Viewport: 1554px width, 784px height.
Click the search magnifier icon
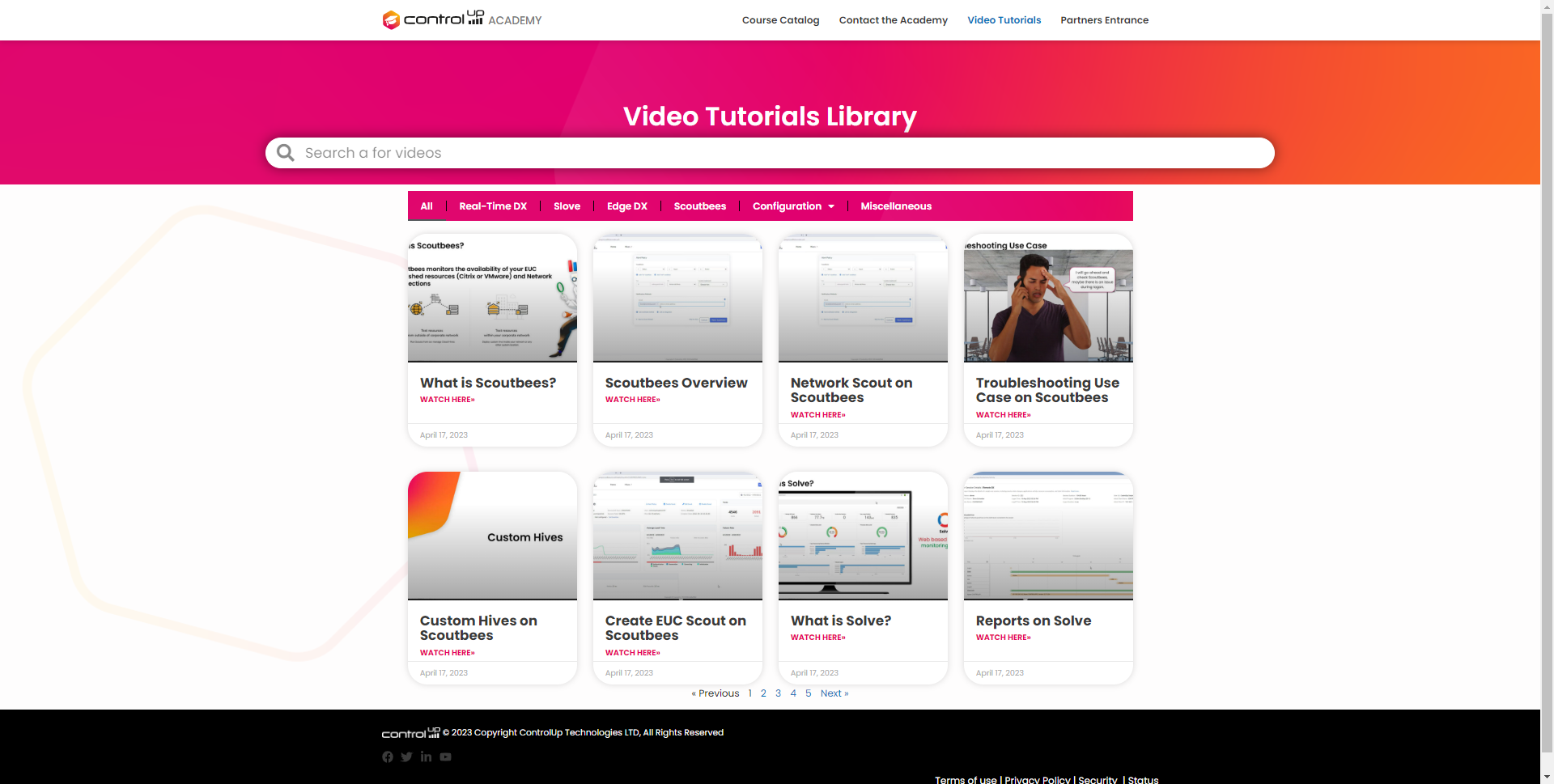click(x=285, y=153)
